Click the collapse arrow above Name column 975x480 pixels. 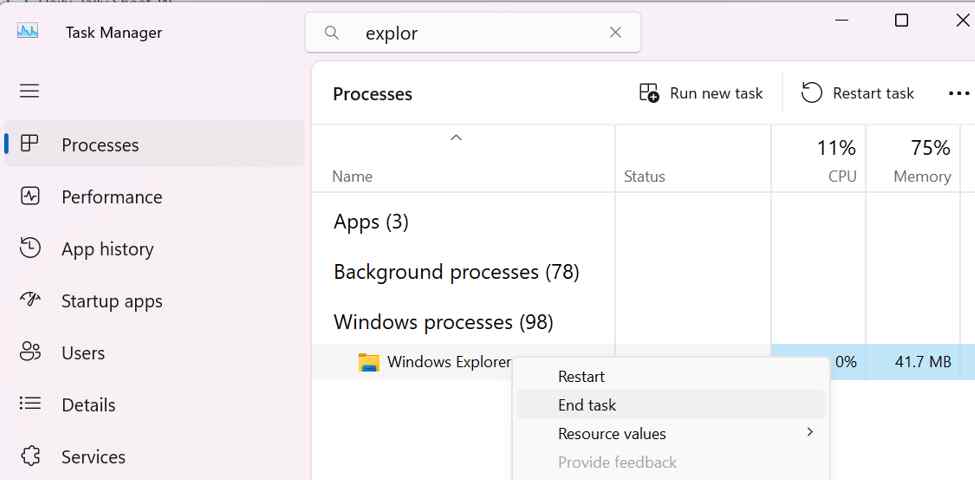[456, 138]
